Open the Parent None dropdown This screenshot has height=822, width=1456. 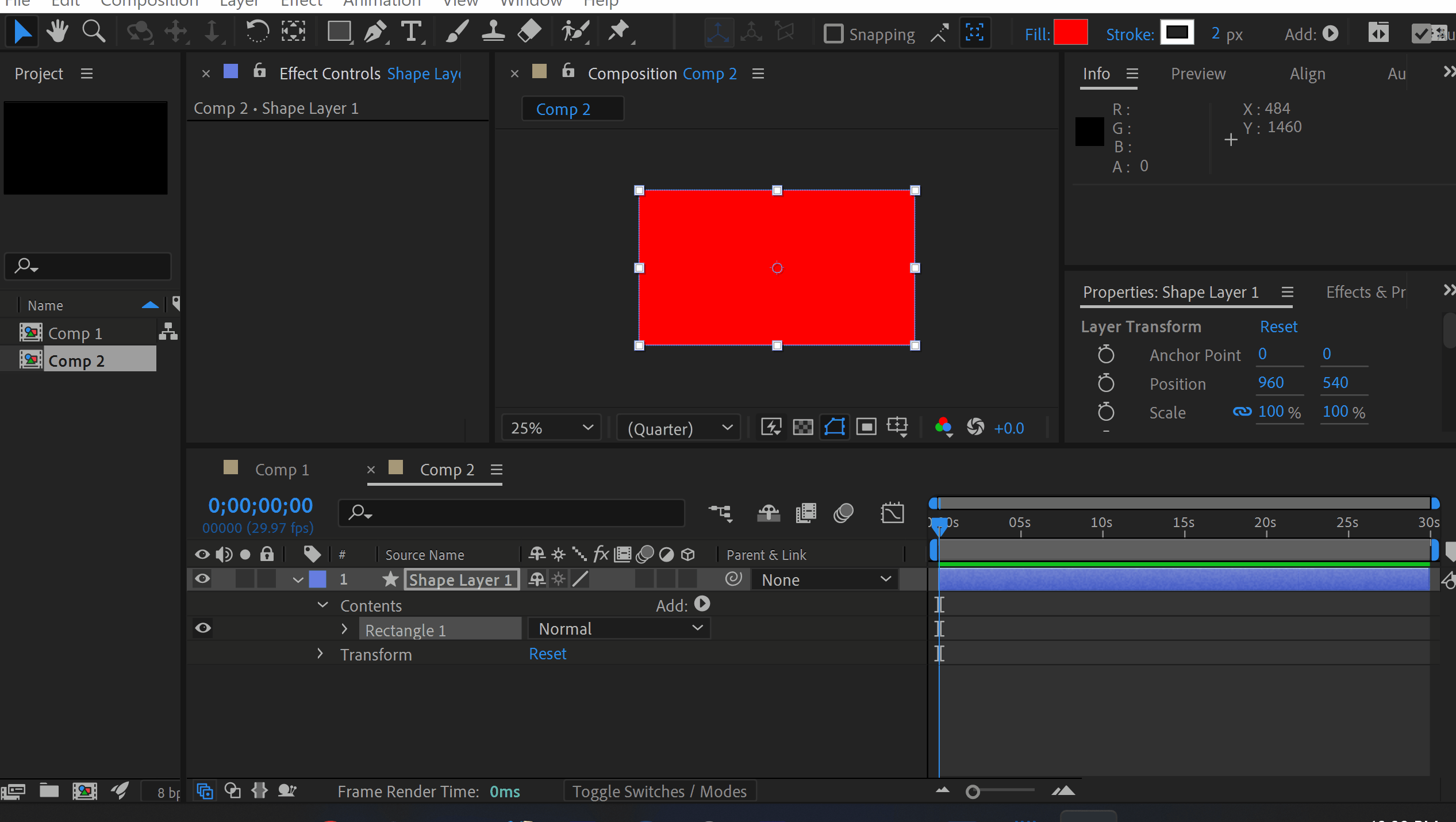click(x=825, y=580)
